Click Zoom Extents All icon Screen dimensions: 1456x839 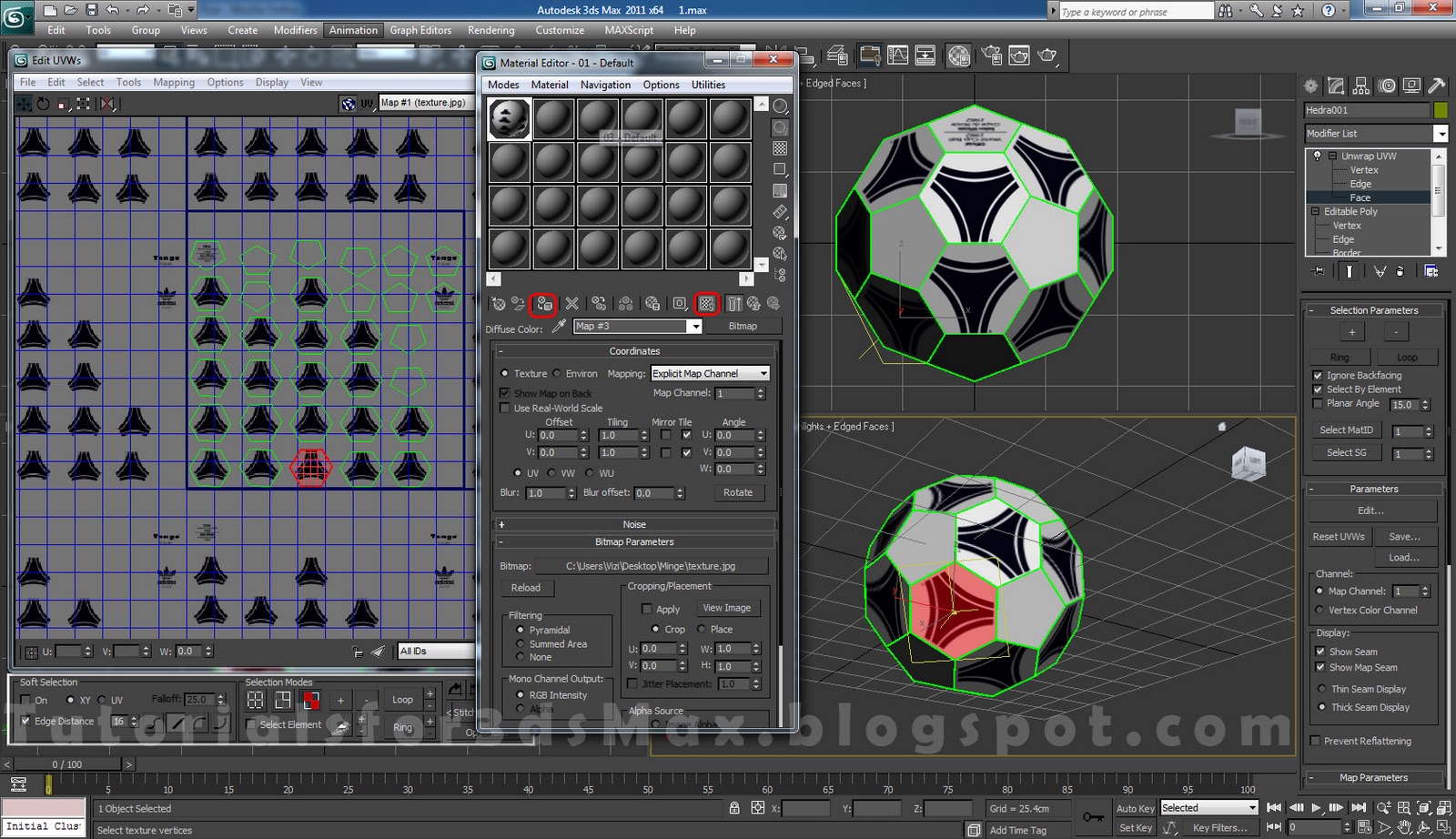pos(1444,807)
